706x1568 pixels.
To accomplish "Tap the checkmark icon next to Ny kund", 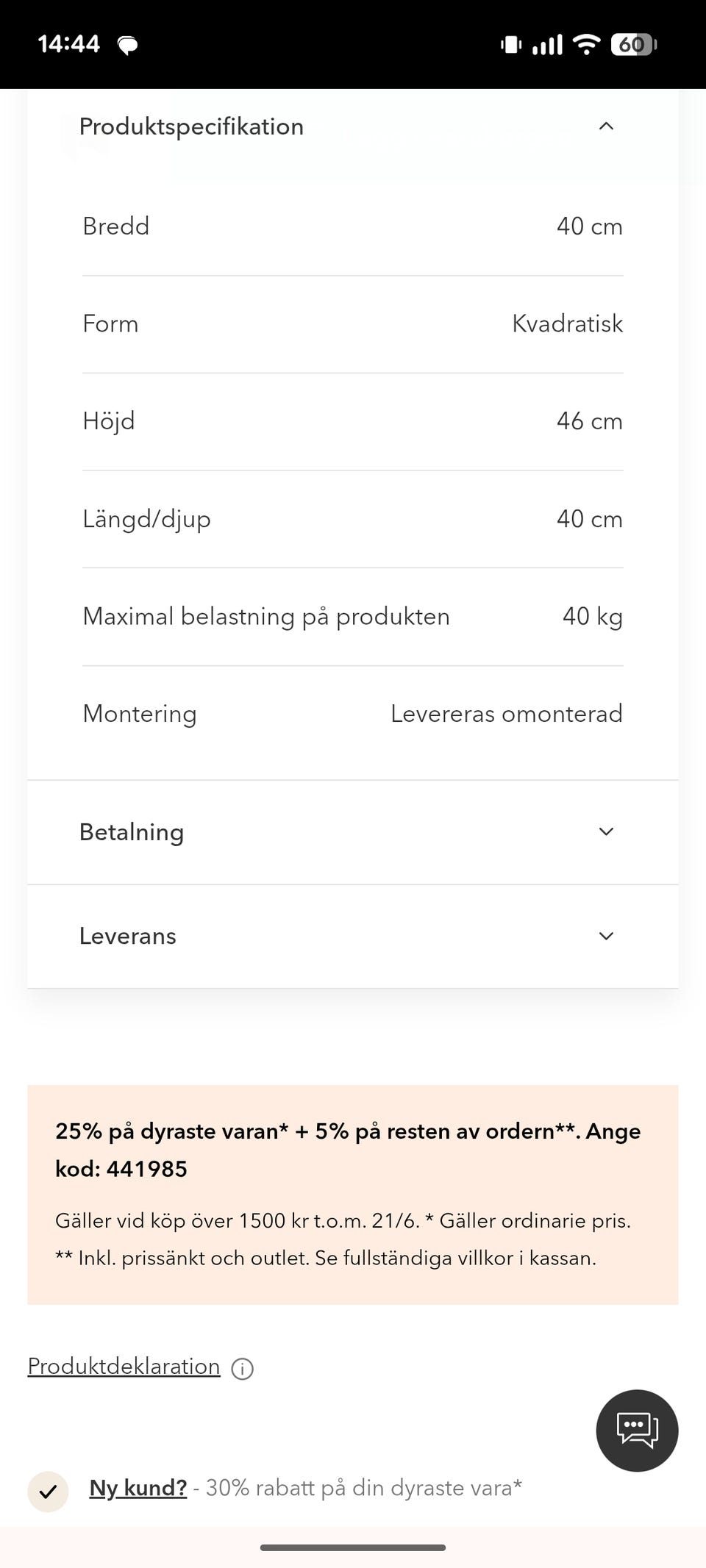I will point(48,1492).
